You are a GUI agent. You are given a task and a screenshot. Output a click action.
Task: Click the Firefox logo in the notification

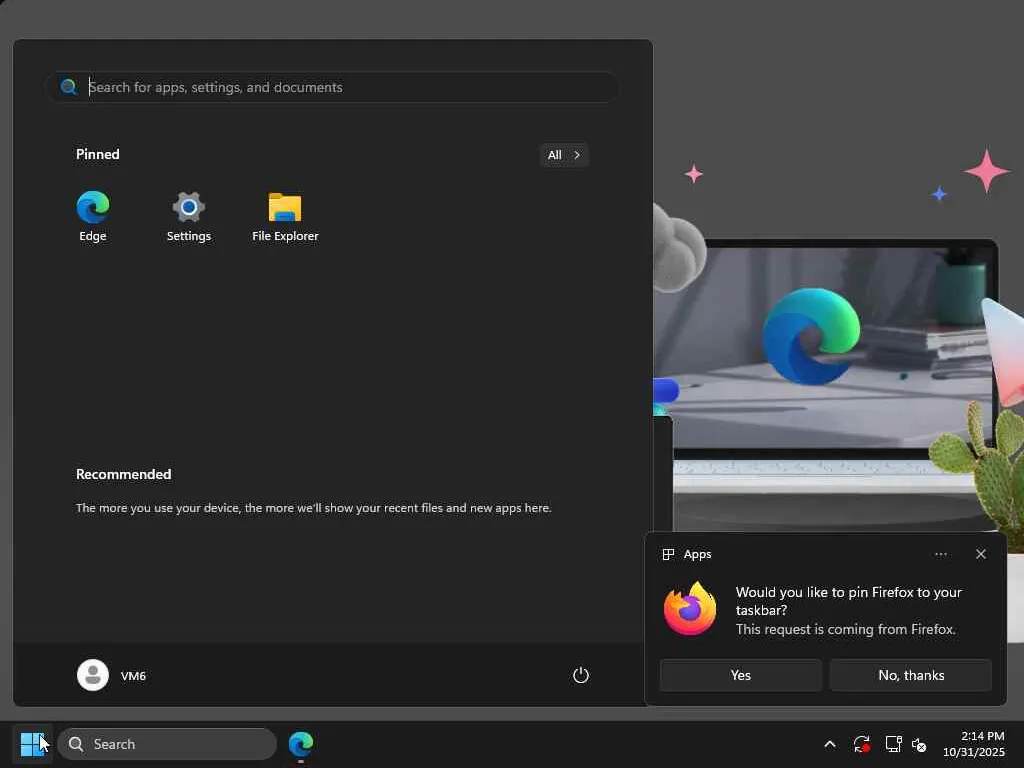pyautogui.click(x=690, y=609)
